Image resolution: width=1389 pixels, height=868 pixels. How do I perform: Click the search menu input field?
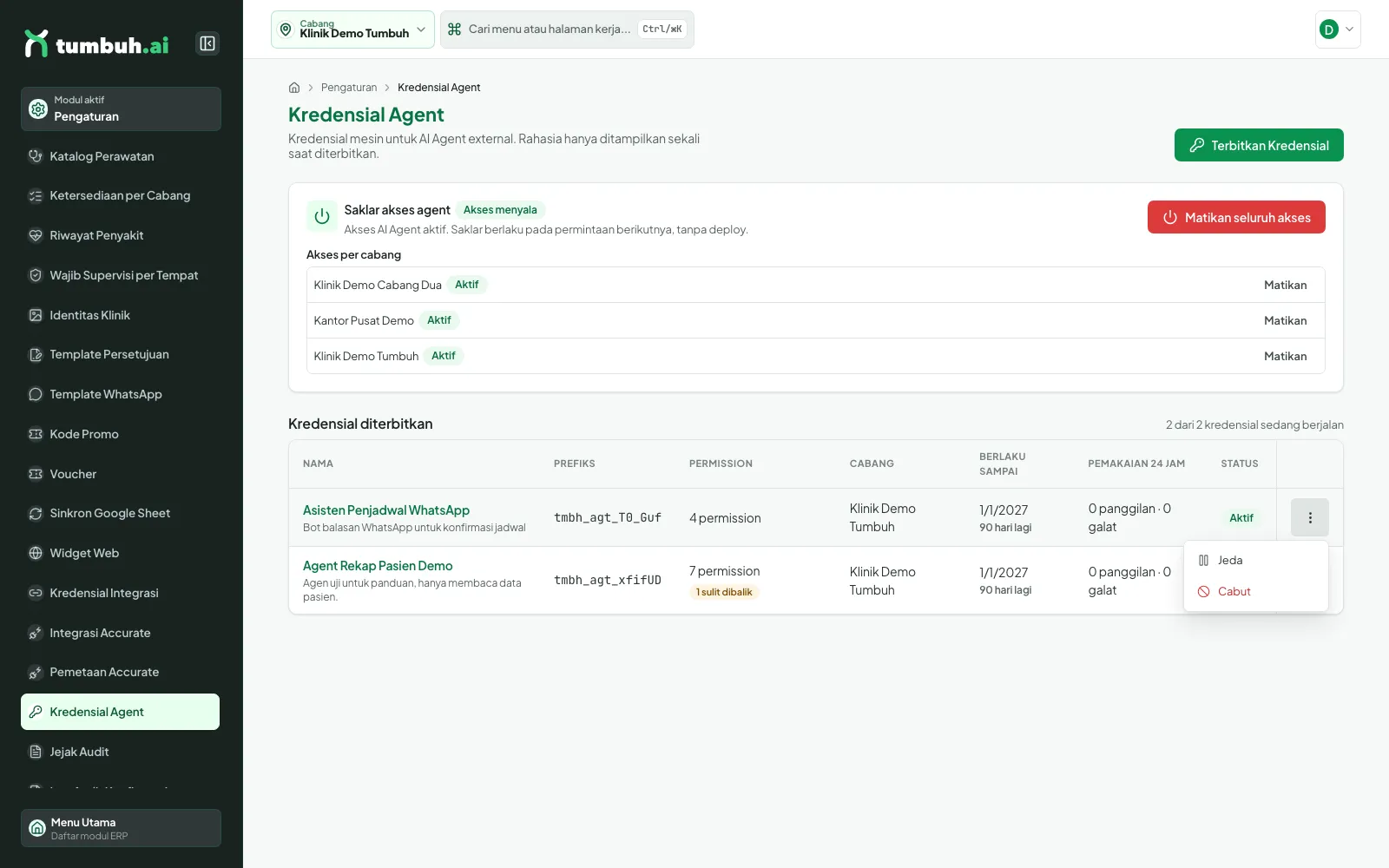pyautogui.click(x=567, y=30)
